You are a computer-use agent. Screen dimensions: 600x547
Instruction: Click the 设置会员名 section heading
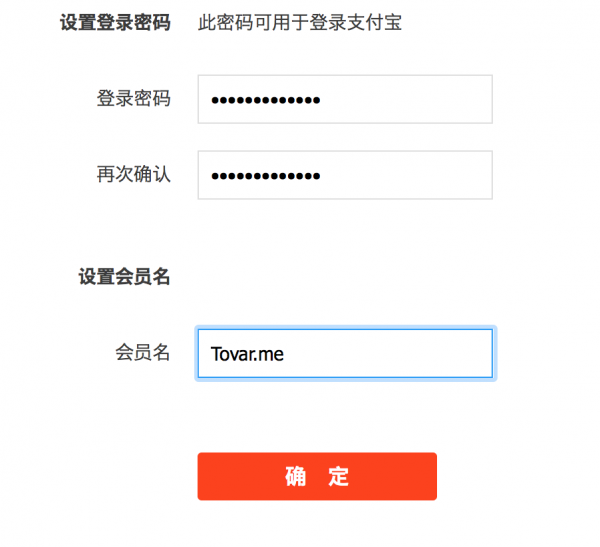point(124,276)
